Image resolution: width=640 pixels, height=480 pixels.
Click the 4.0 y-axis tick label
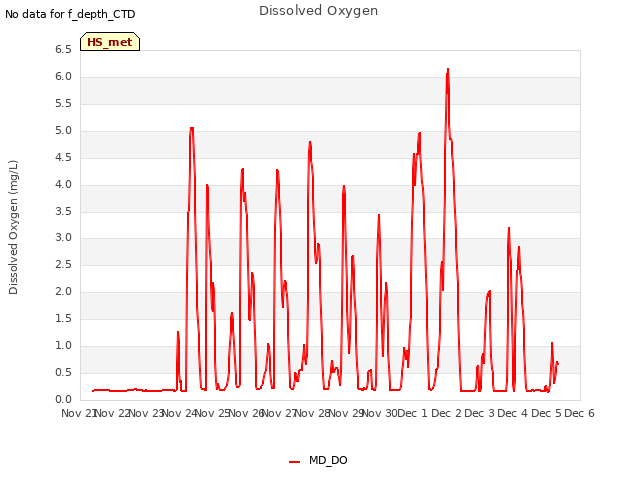coord(63,184)
